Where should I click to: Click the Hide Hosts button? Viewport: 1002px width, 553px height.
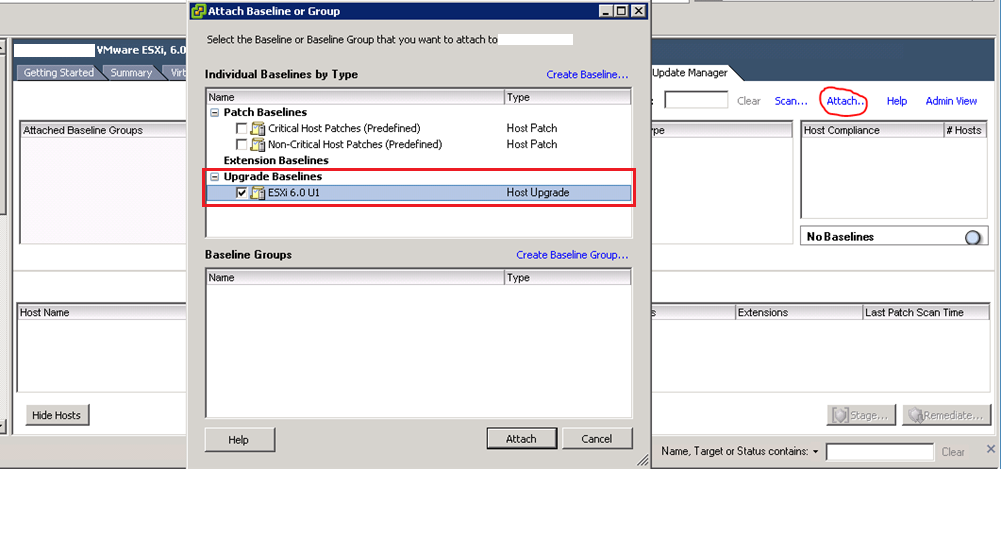(x=56, y=415)
